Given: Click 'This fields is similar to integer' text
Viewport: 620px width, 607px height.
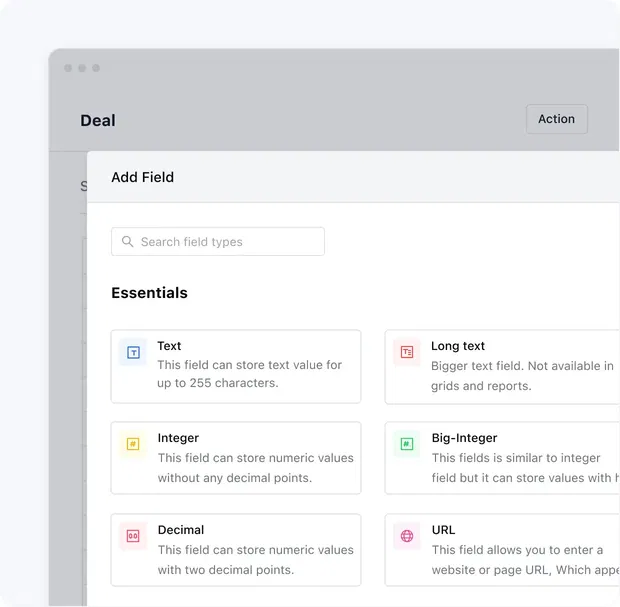Looking at the screenshot, I should pos(516,458).
